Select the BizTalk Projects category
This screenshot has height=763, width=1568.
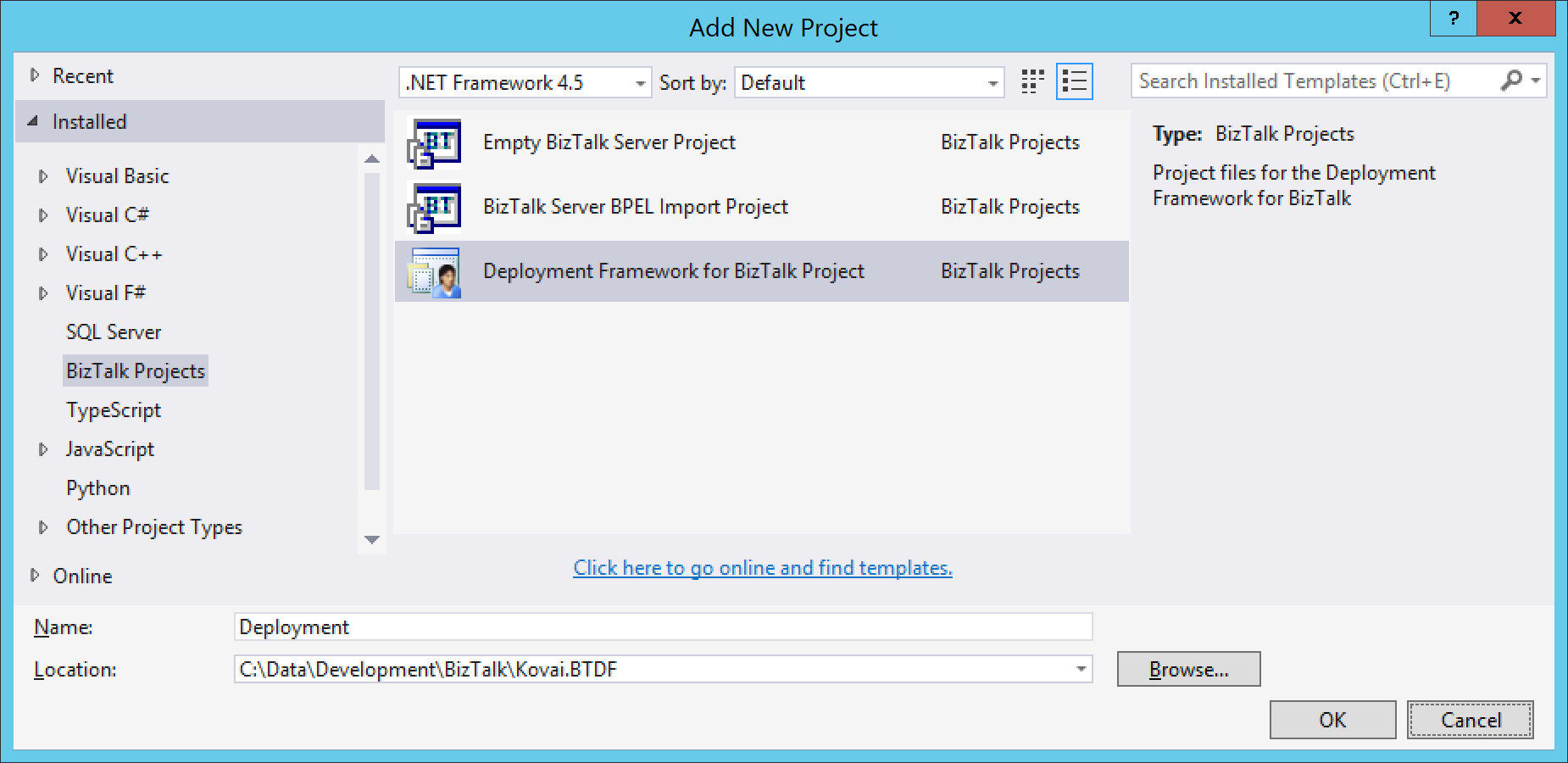click(135, 370)
